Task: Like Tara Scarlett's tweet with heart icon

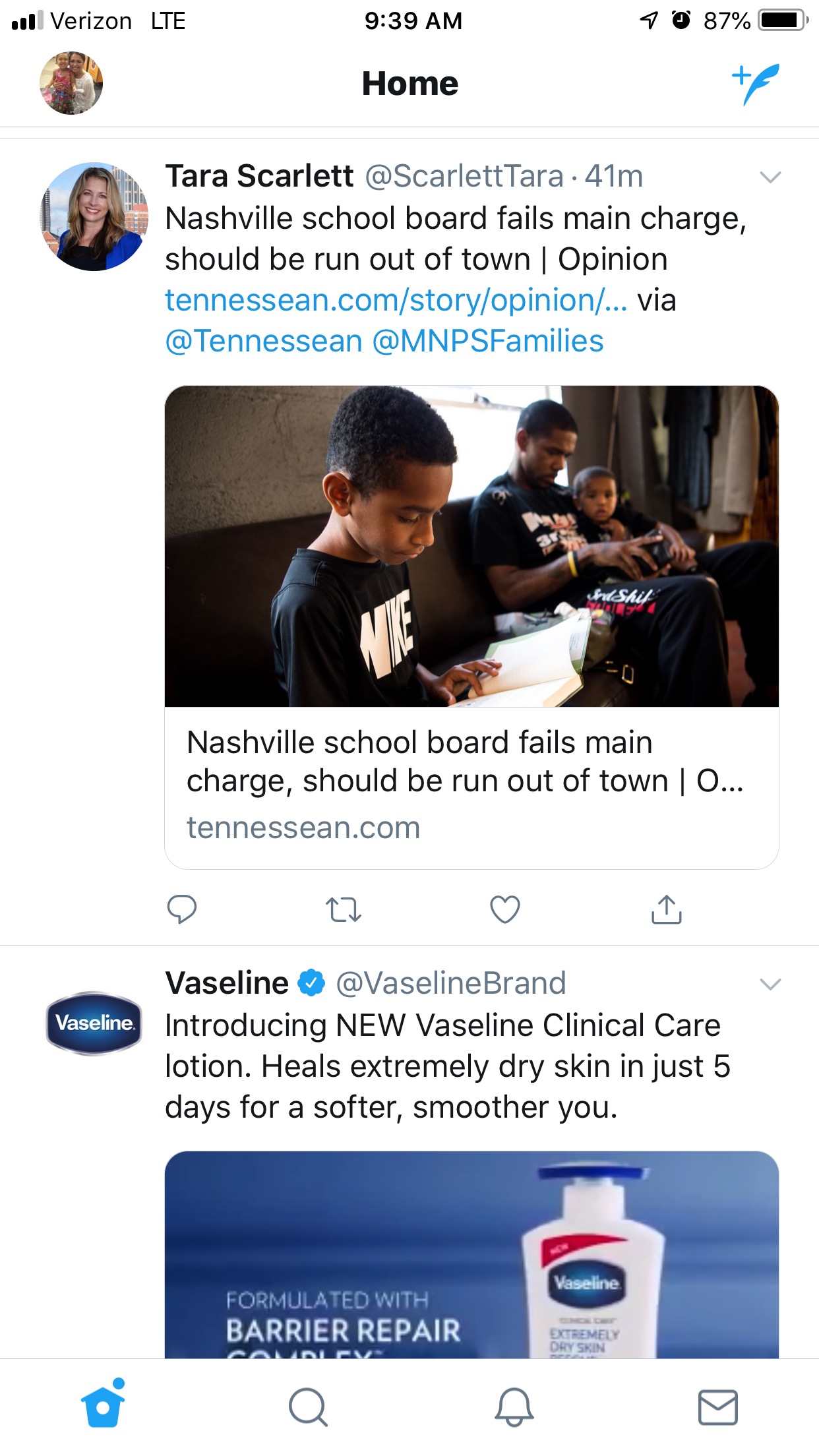Action: click(x=505, y=909)
